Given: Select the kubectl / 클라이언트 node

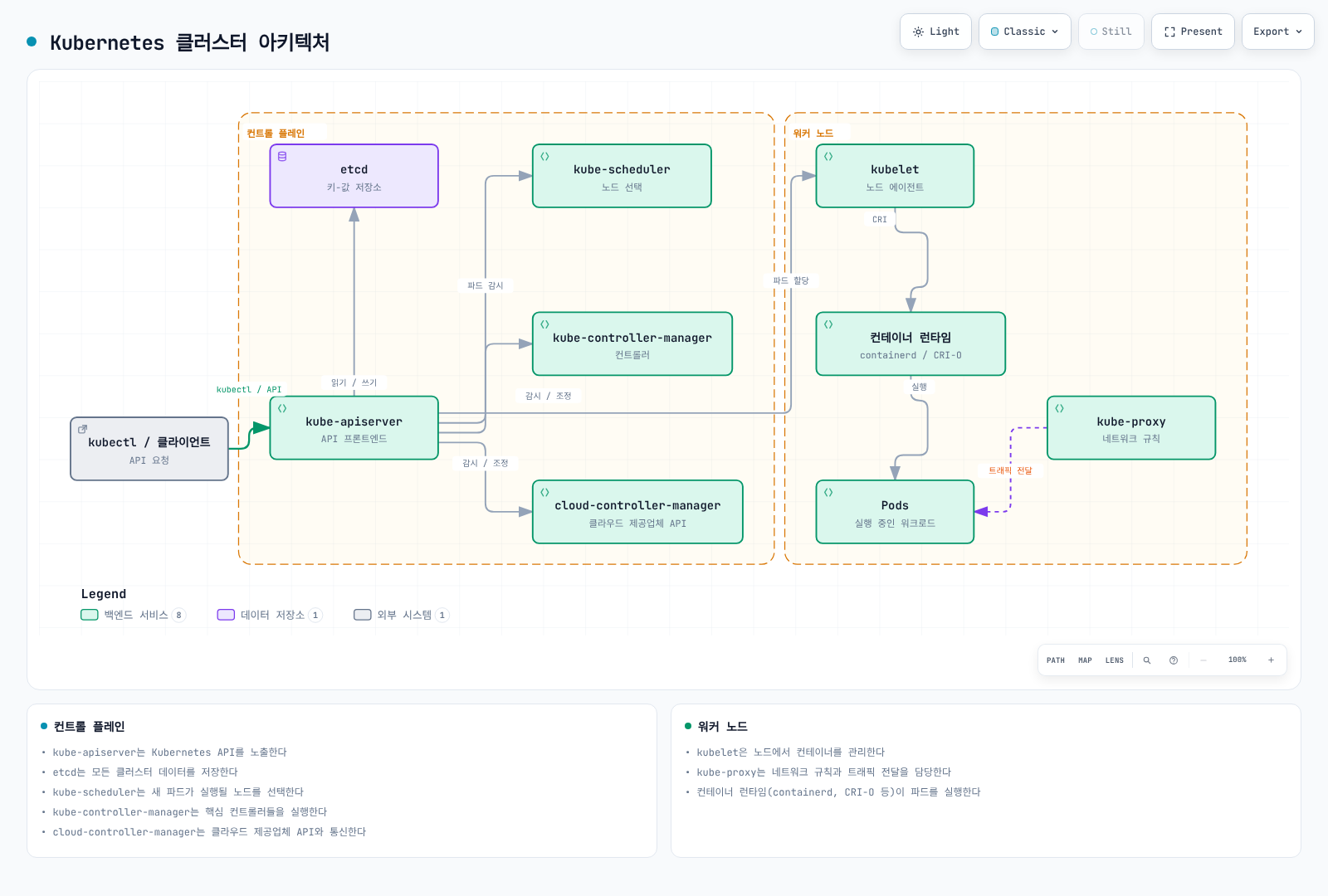Looking at the screenshot, I should point(149,449).
